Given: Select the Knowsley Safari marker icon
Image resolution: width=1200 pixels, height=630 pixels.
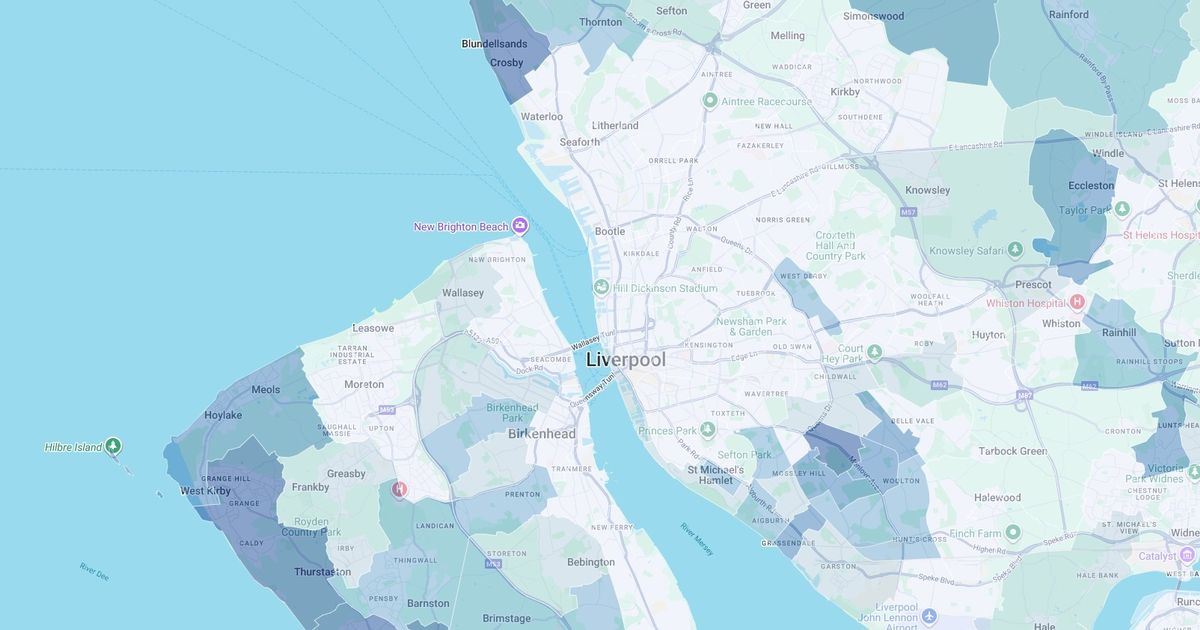Looking at the screenshot, I should pos(1015,250).
